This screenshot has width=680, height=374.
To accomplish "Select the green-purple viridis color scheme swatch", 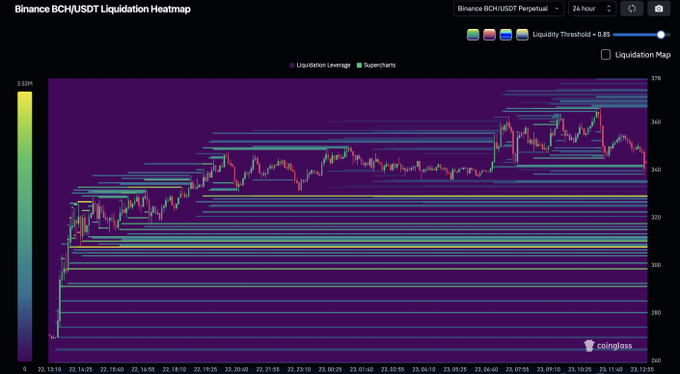I will click(x=473, y=35).
